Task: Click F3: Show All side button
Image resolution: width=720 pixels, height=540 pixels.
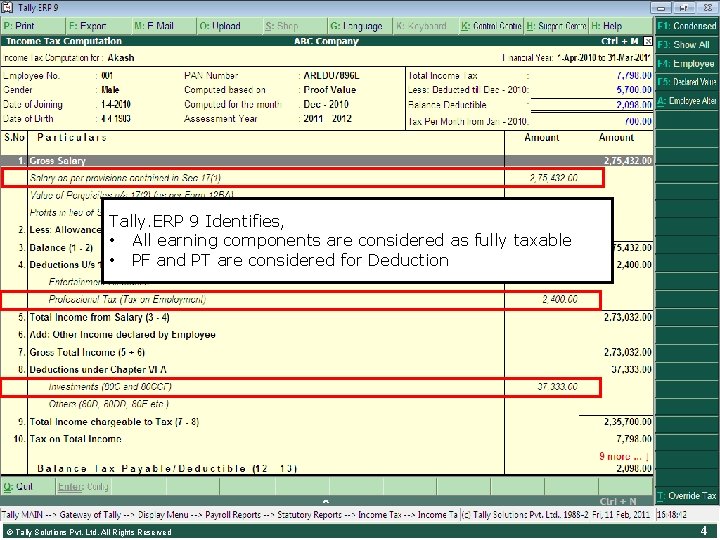Action: (x=686, y=45)
